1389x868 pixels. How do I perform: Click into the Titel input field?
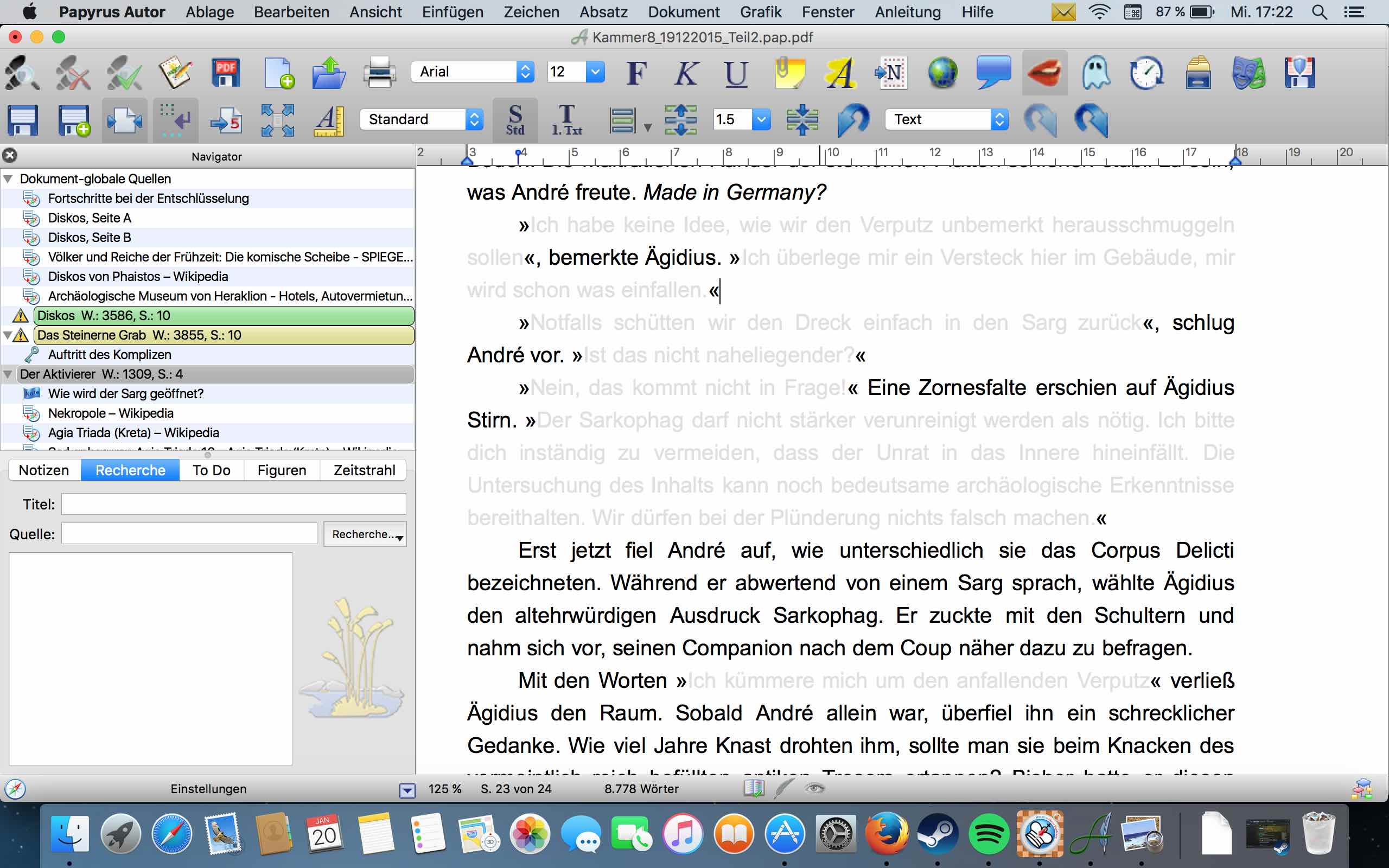coord(234,504)
